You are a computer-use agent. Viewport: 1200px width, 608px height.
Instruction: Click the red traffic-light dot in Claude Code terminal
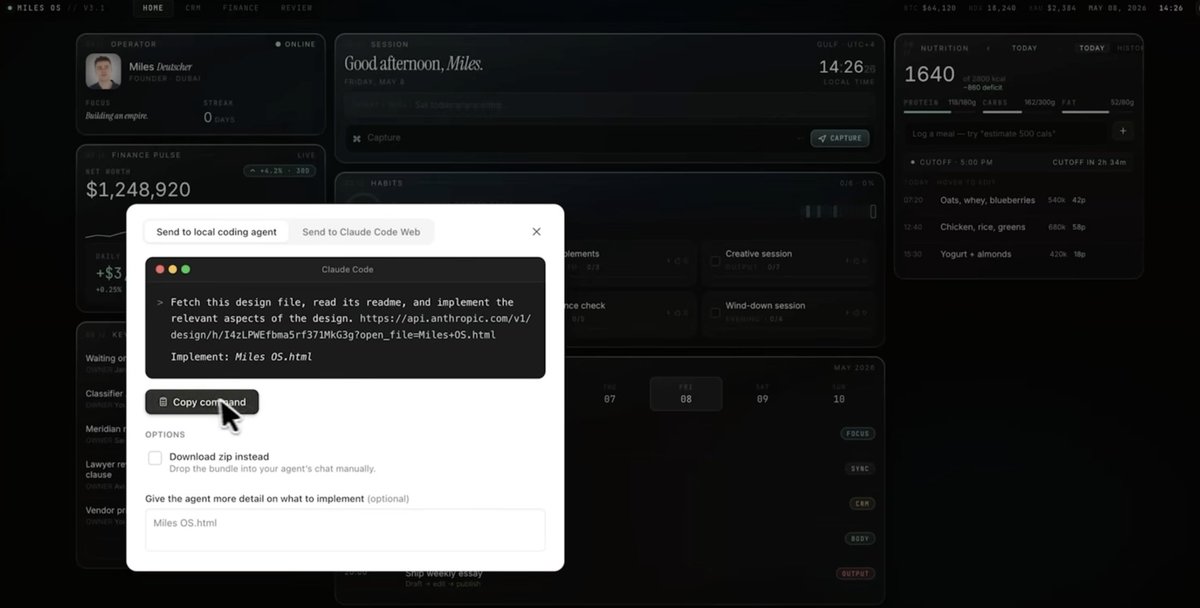pyautogui.click(x=159, y=269)
